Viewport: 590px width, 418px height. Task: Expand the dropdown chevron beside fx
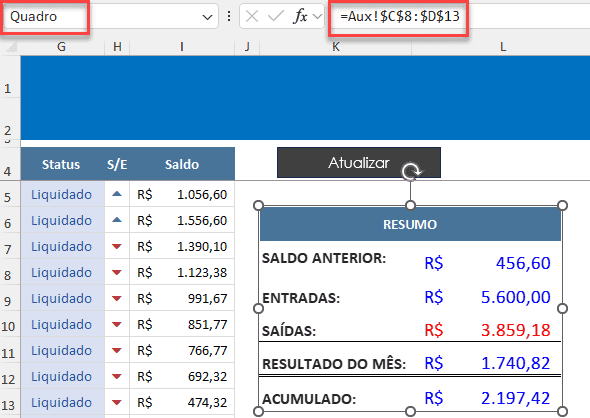click(x=318, y=16)
